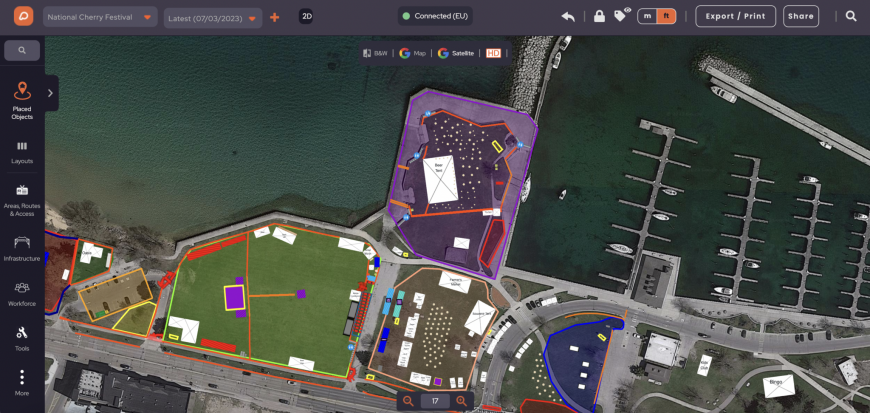Open the Latest (07/03/2023) version dropdown
Screen dimensions: 870x413
(212, 17)
